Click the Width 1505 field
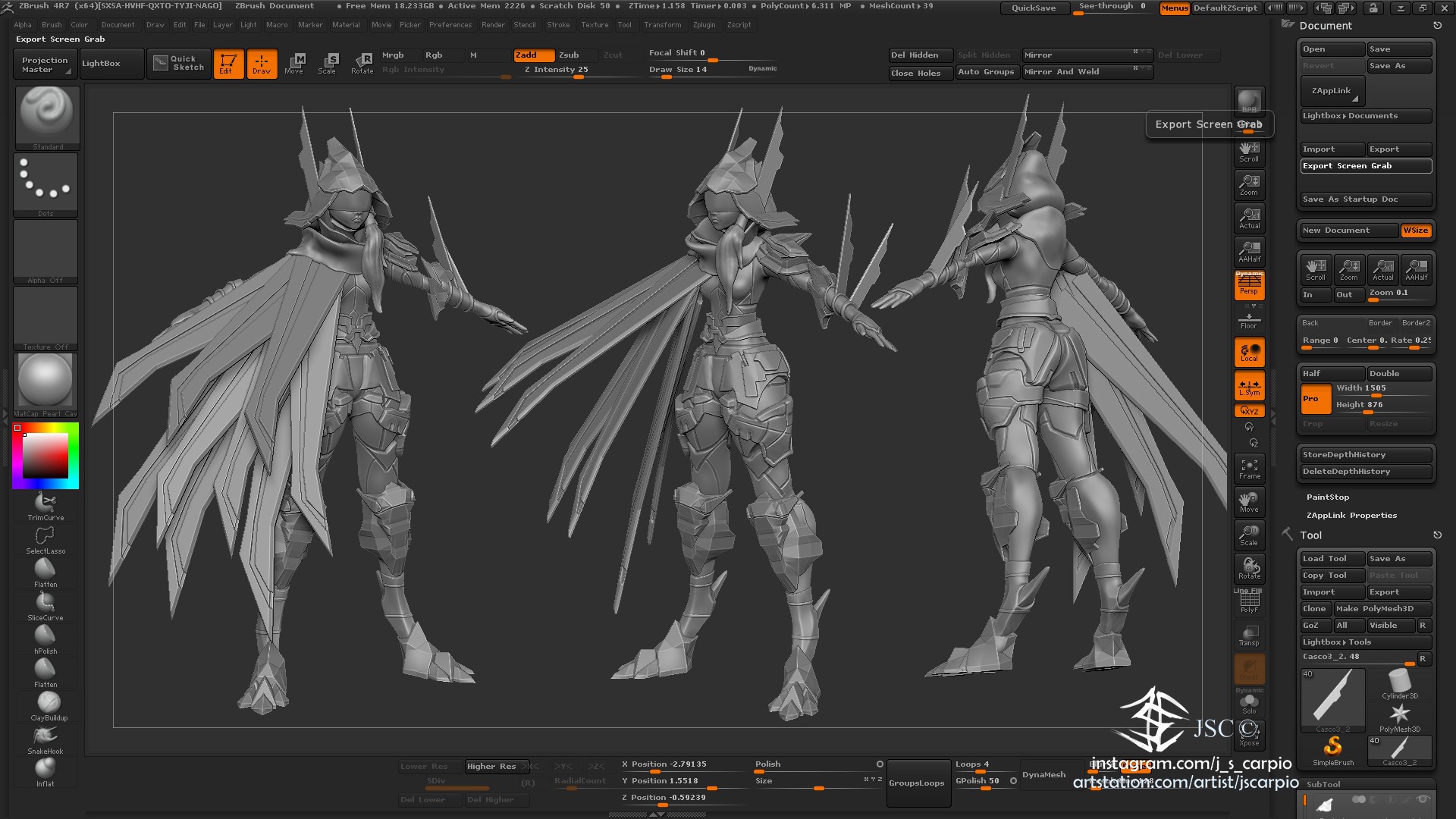 (1382, 388)
